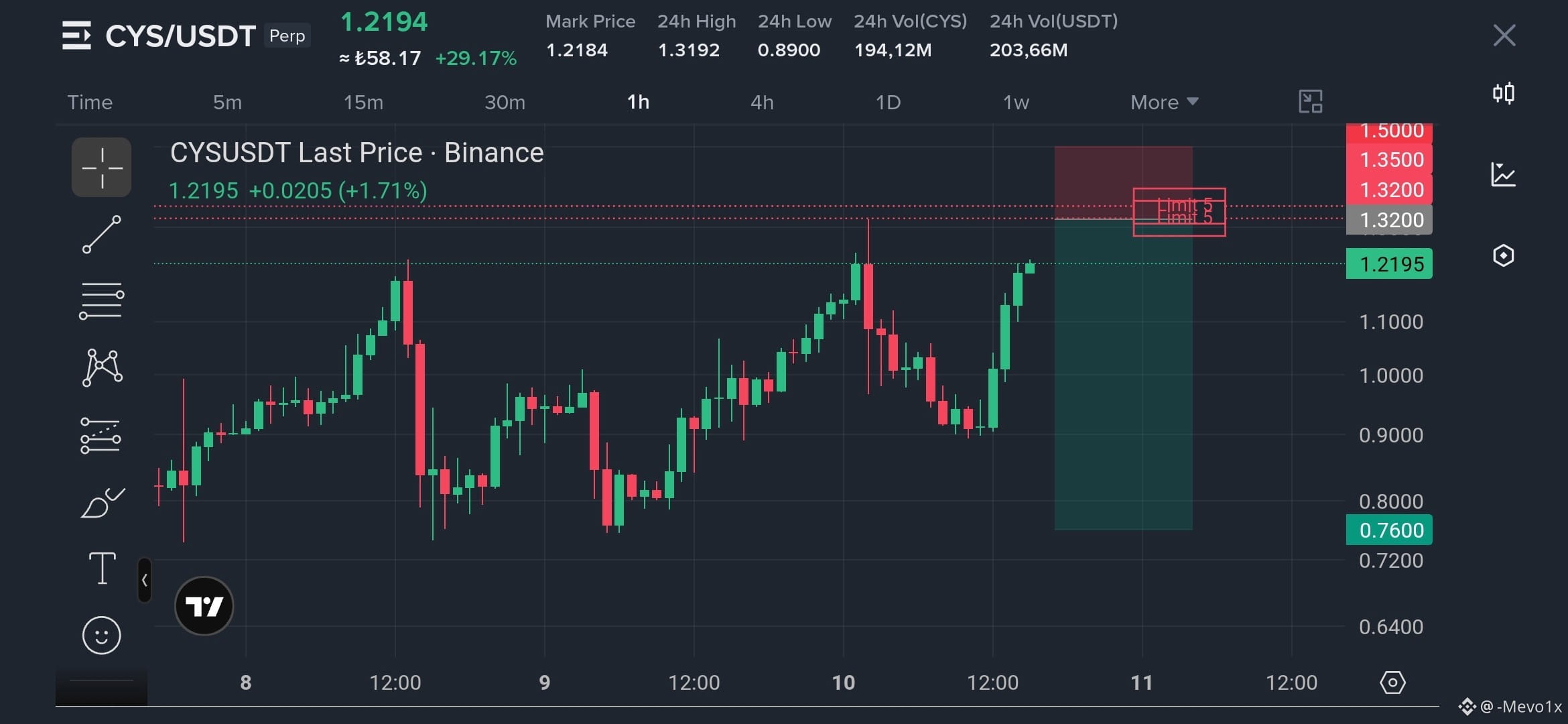The image size is (1568, 724).
Task: Toggle the picture-in-picture chart layout icon
Action: [x=1310, y=102]
